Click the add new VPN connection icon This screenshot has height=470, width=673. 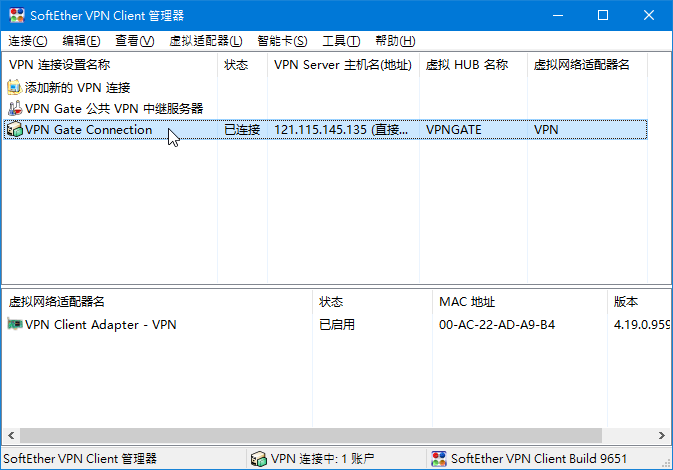[x=14, y=88]
